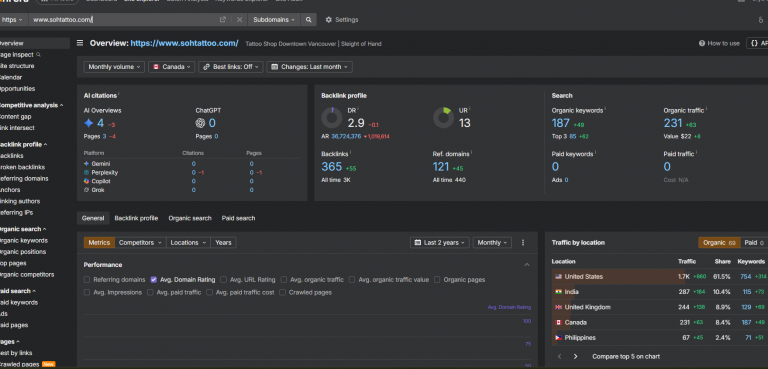Enable the Referring domains checkbox
This screenshot has height=369, width=768.
(x=87, y=280)
